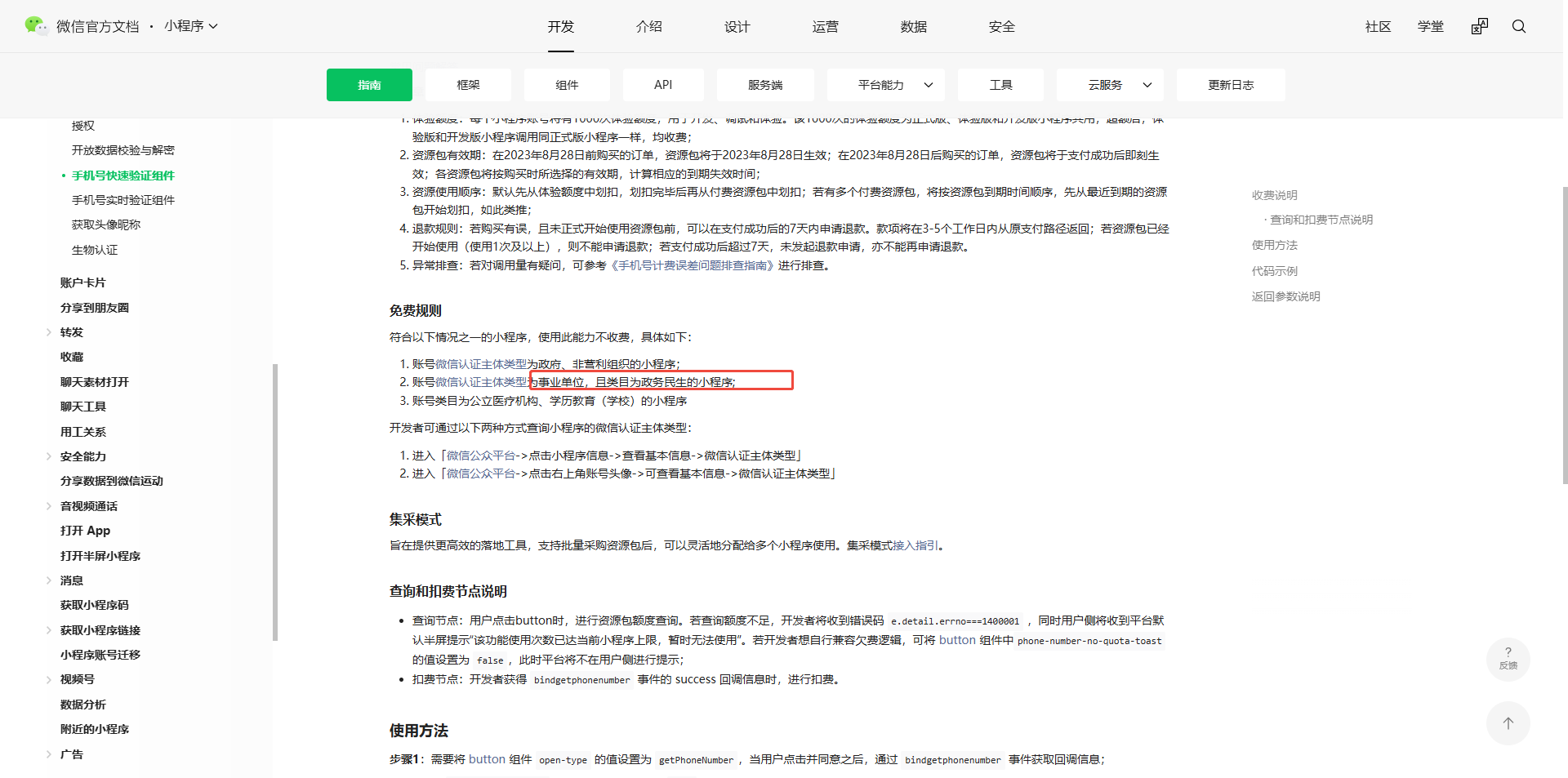Open 微信认证主体类型 link in rule 2
The image size is (1568, 778).
[x=481, y=382]
